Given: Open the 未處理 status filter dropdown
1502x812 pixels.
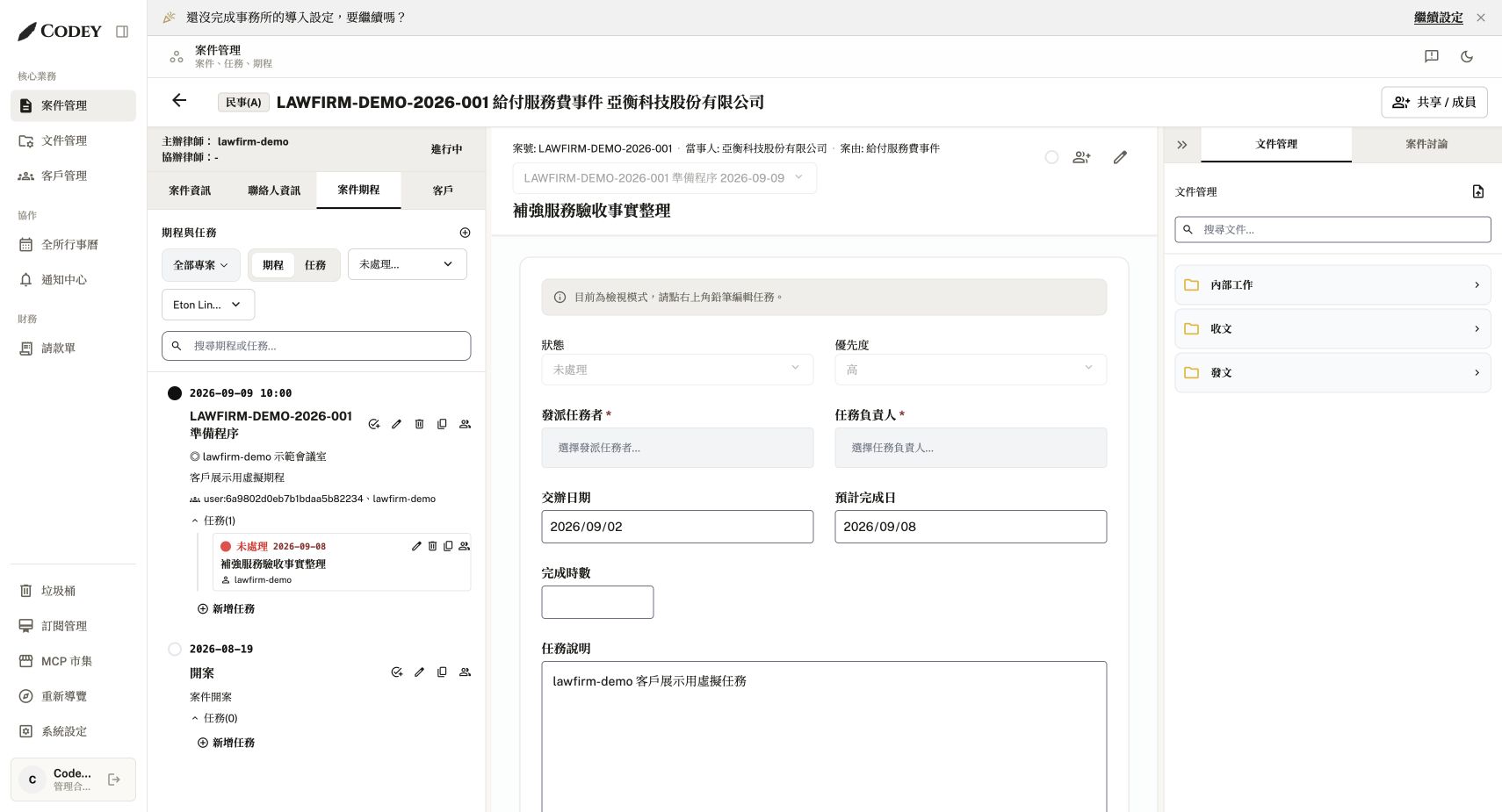Looking at the screenshot, I should click(x=408, y=264).
